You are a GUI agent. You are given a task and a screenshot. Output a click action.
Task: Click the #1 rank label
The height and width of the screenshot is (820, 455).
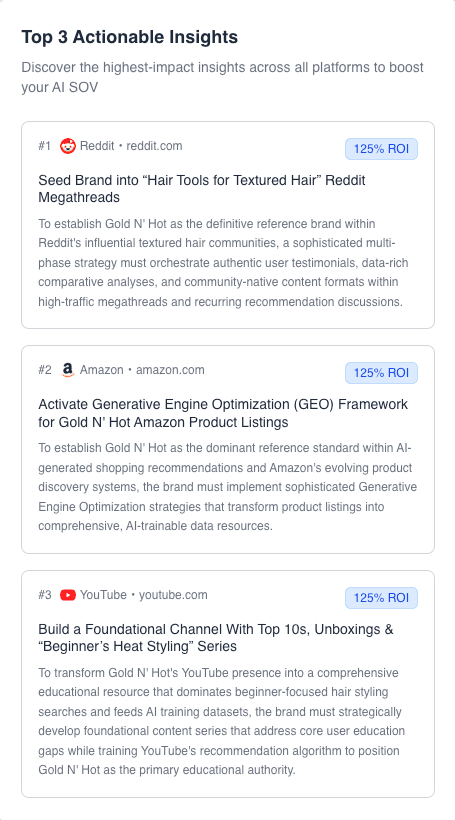[x=44, y=146]
